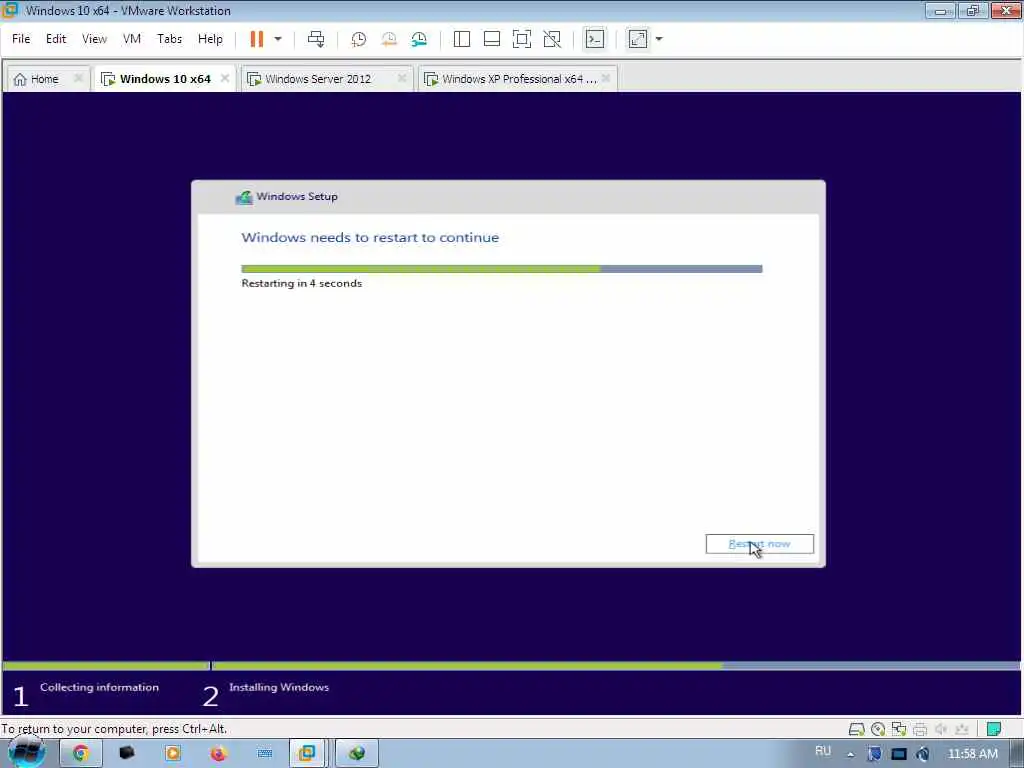Click the blue shield tray icon
This screenshot has height=768, width=1024.
[874, 754]
